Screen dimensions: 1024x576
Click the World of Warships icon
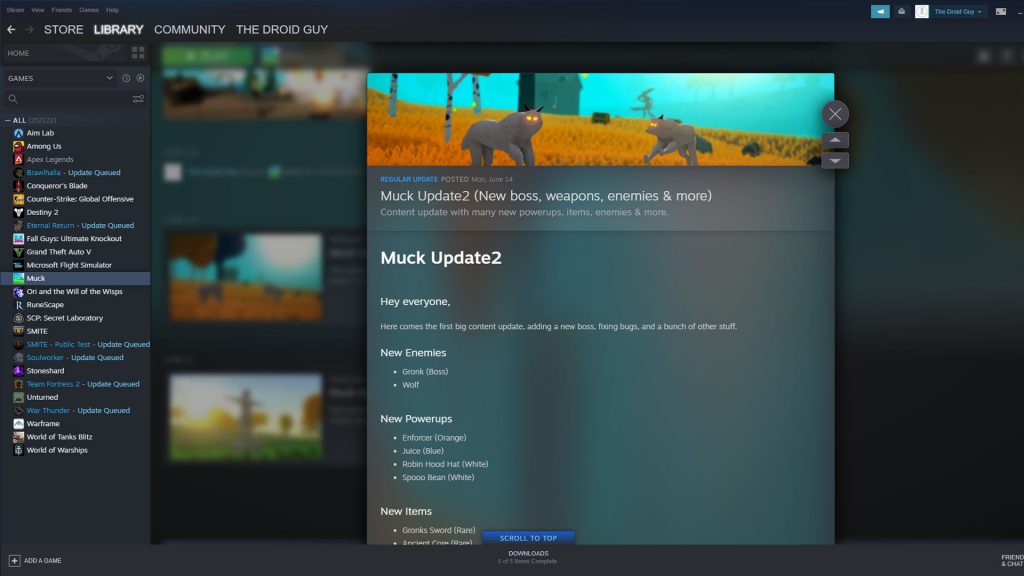click(x=18, y=450)
